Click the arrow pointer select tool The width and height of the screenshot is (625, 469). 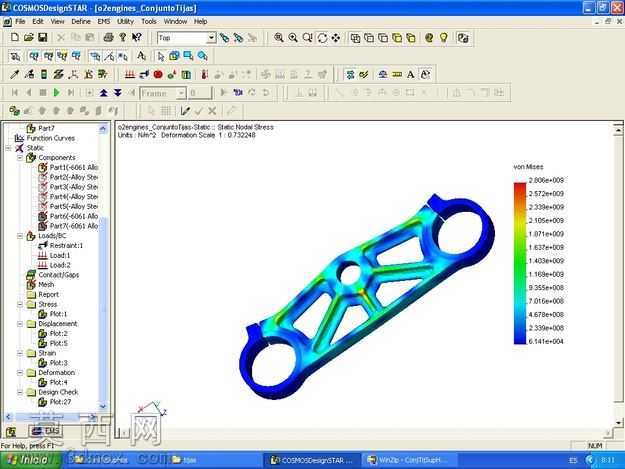click(x=161, y=56)
